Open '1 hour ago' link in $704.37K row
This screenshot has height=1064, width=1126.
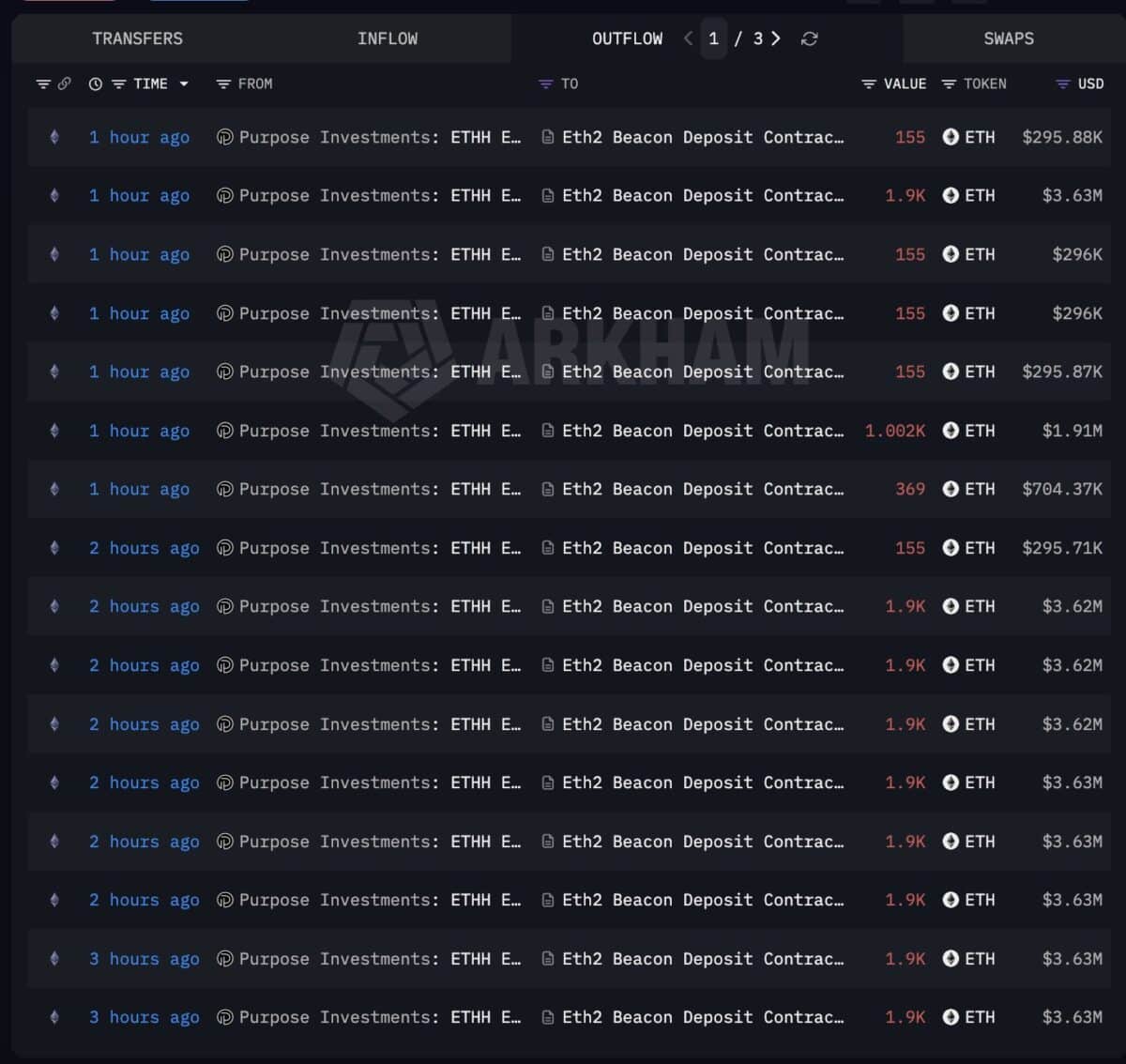click(x=139, y=489)
